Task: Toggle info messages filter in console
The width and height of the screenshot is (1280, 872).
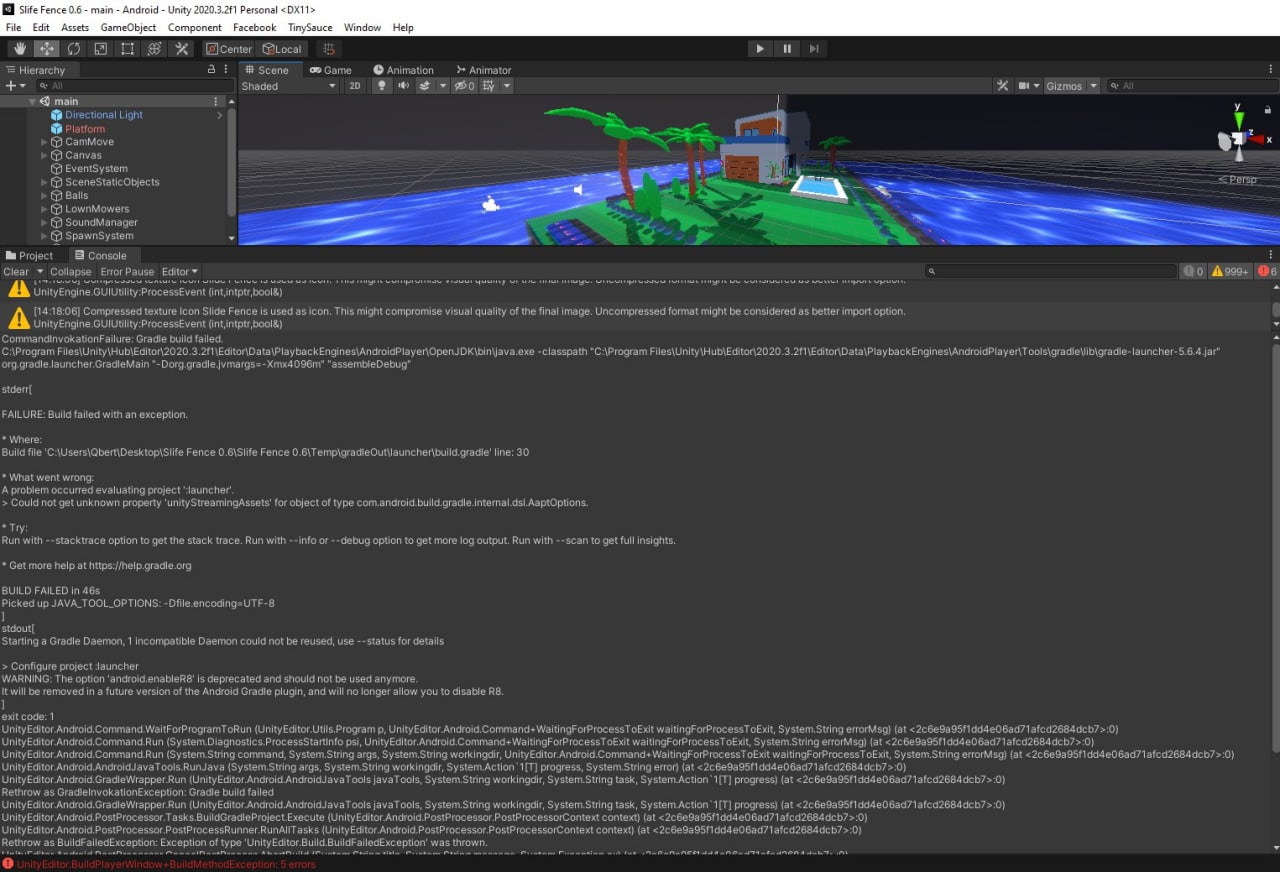Action: pos(1193,271)
